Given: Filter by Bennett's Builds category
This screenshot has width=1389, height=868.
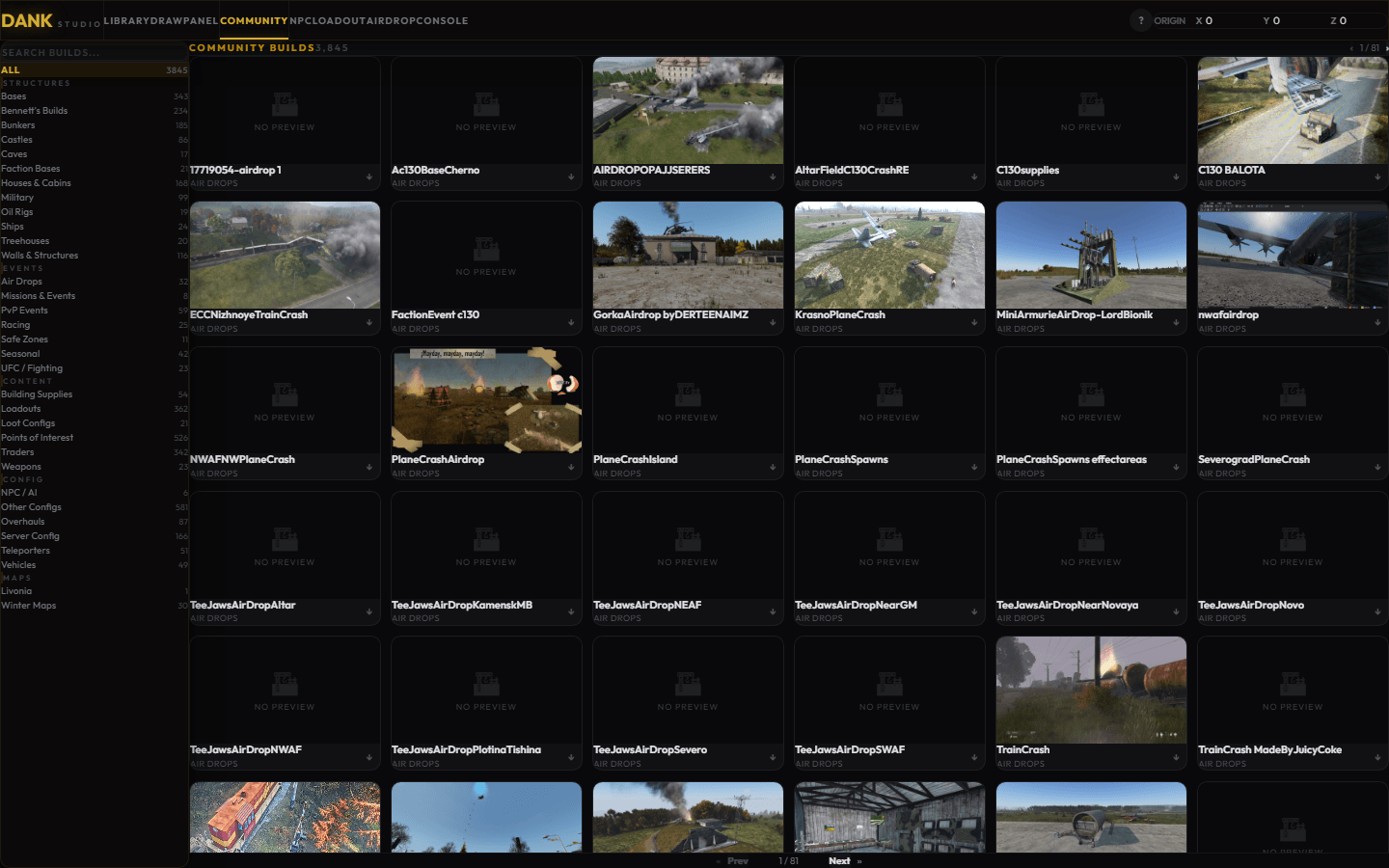Looking at the screenshot, I should click(95, 111).
